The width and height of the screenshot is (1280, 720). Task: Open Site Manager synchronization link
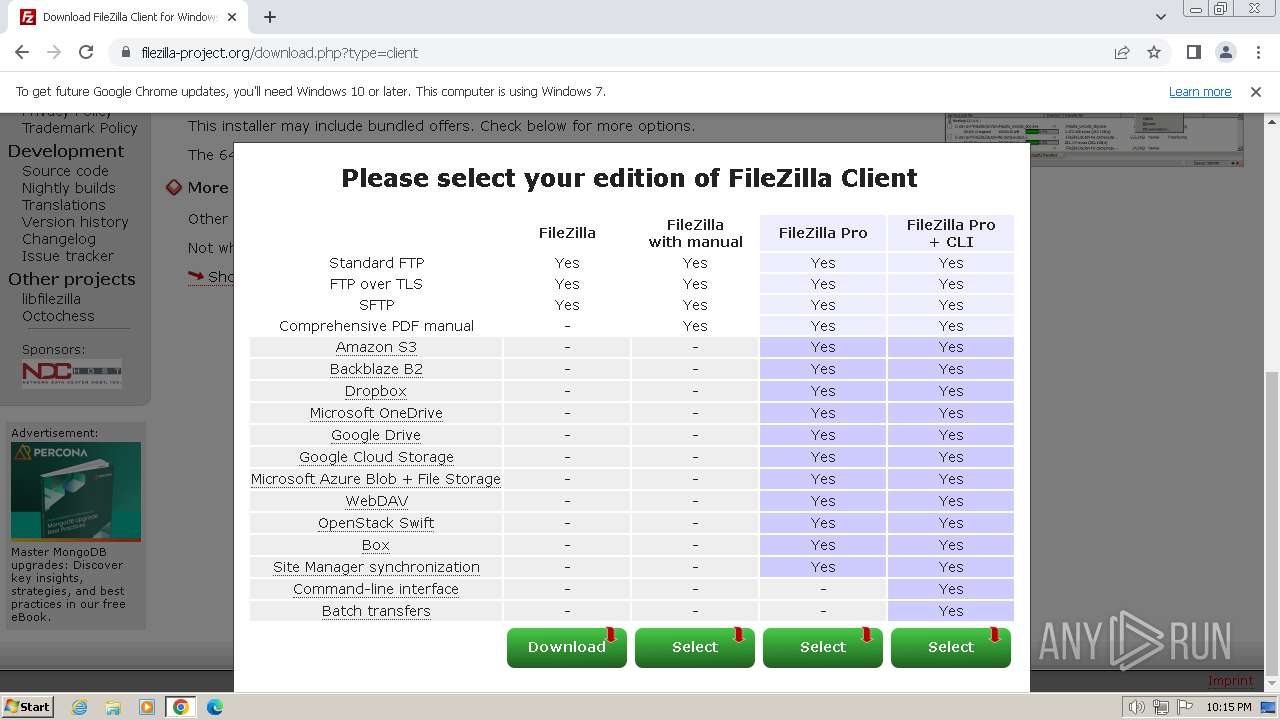376,567
